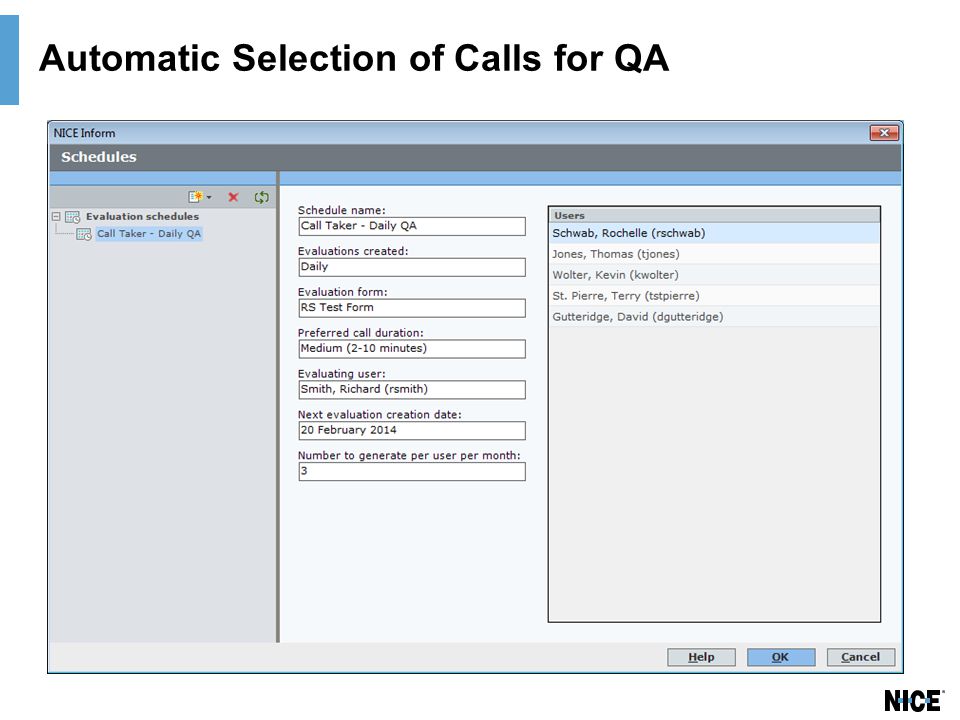Viewport: 960px width, 720px height.
Task: Click the Number to generate per user field
Action: (x=412, y=471)
